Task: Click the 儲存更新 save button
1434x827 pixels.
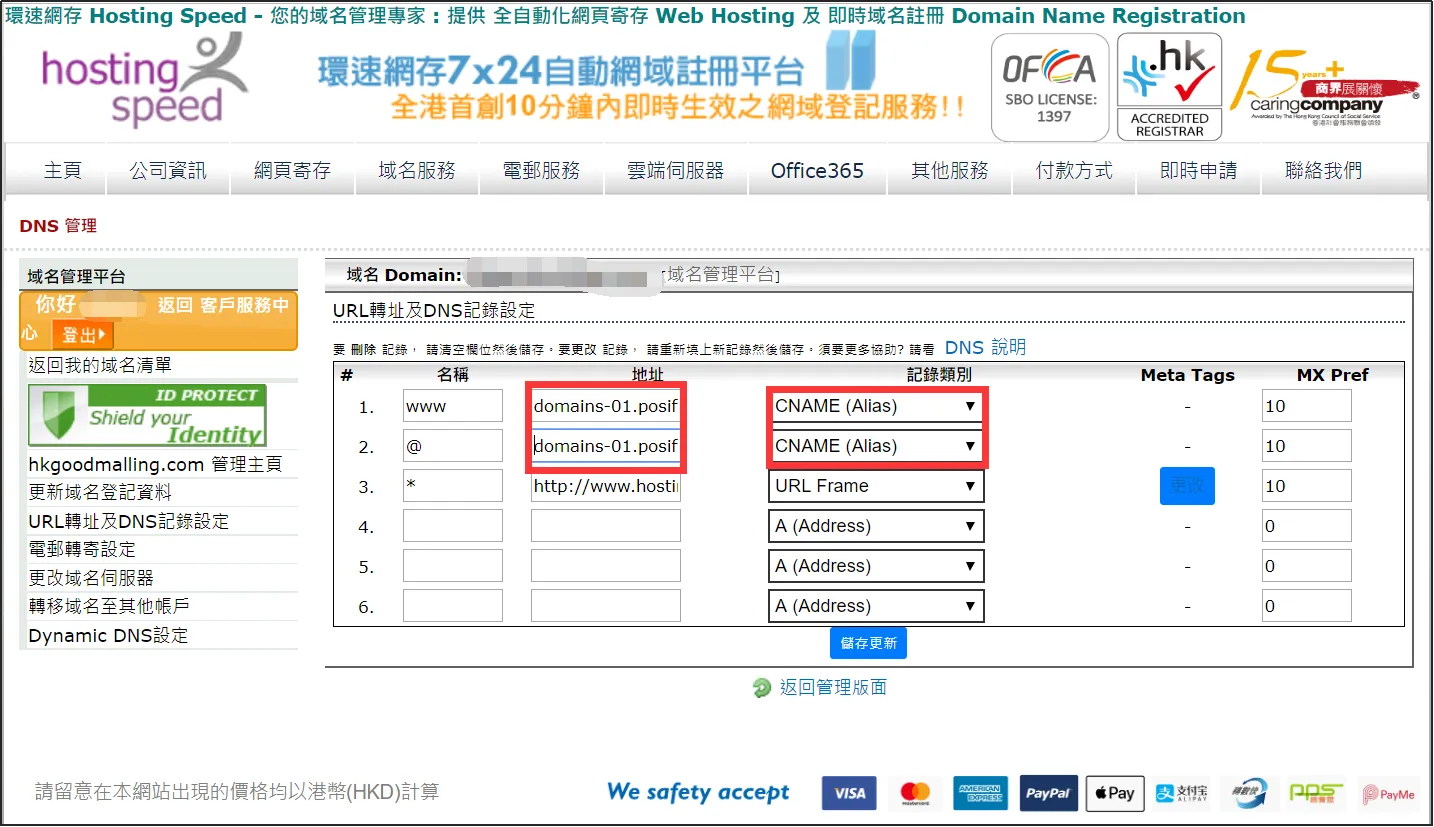Action: click(868, 643)
